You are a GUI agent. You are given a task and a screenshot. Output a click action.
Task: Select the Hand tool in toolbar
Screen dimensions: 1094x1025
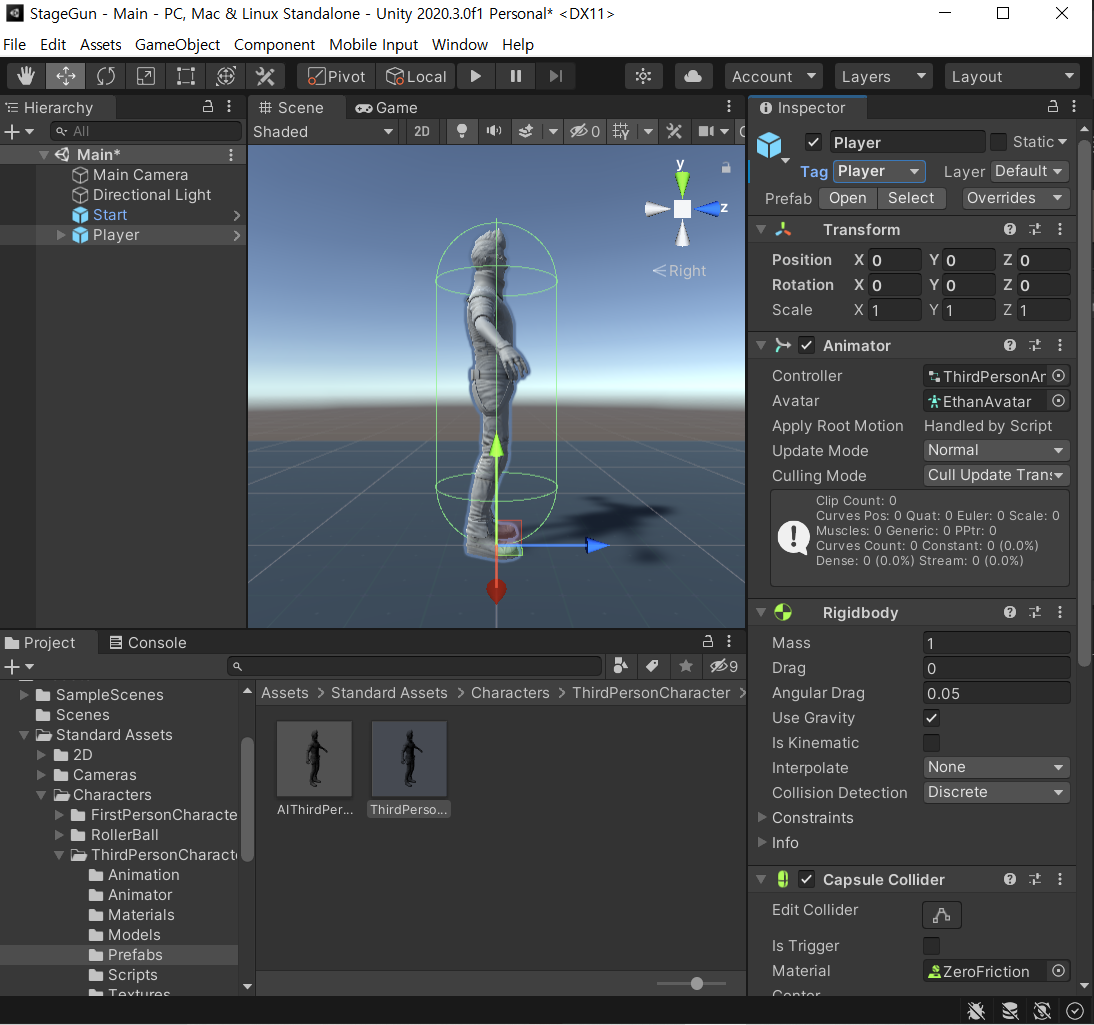pyautogui.click(x=26, y=76)
